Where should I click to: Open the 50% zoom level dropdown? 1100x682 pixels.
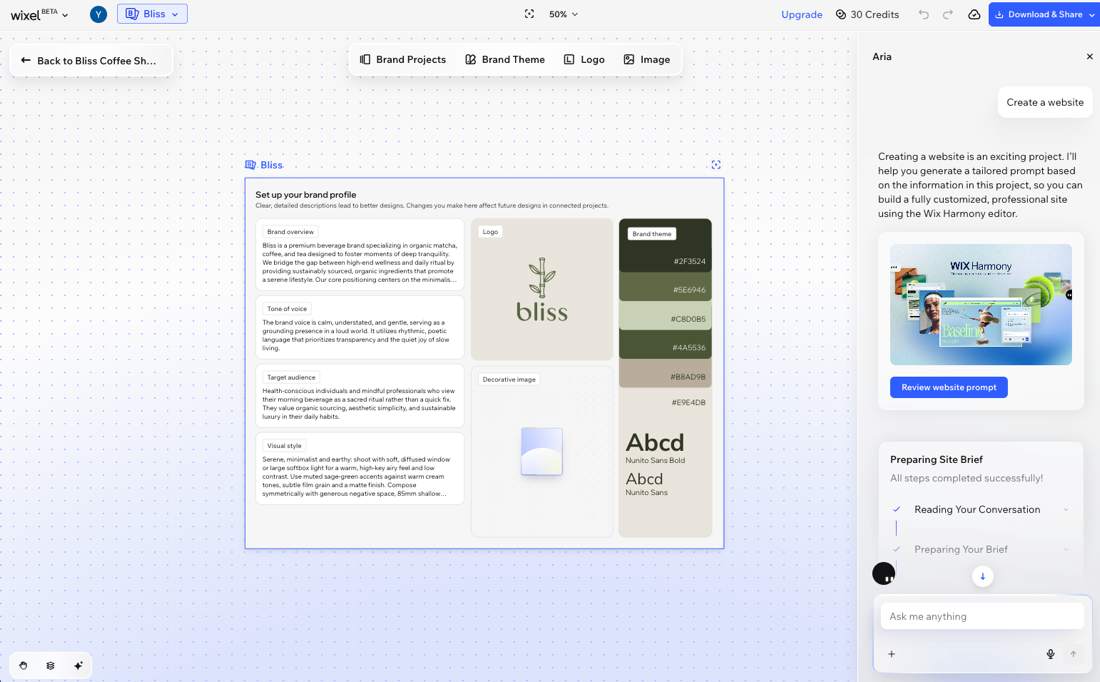[563, 14]
